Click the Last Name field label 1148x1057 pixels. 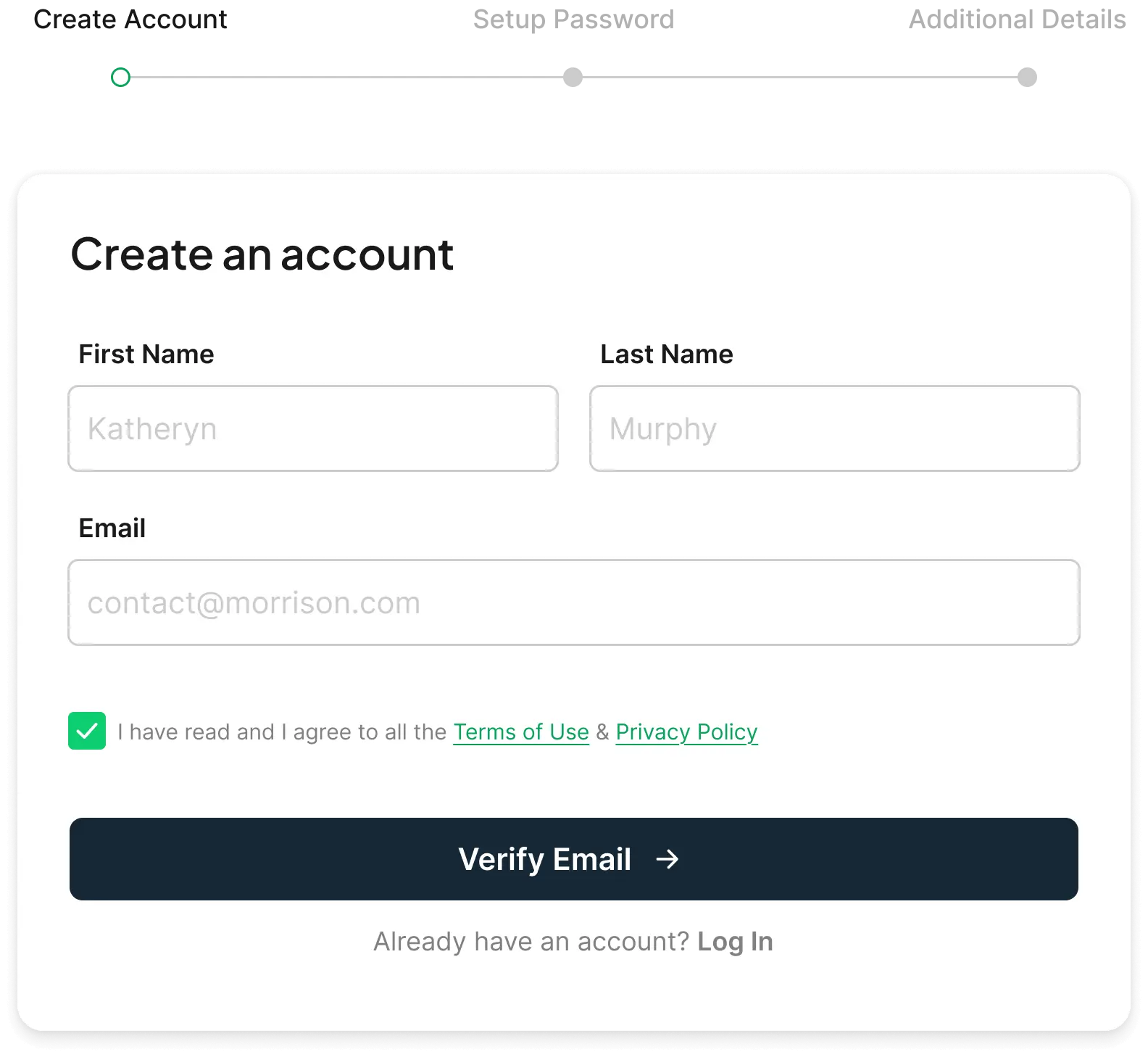(x=666, y=355)
